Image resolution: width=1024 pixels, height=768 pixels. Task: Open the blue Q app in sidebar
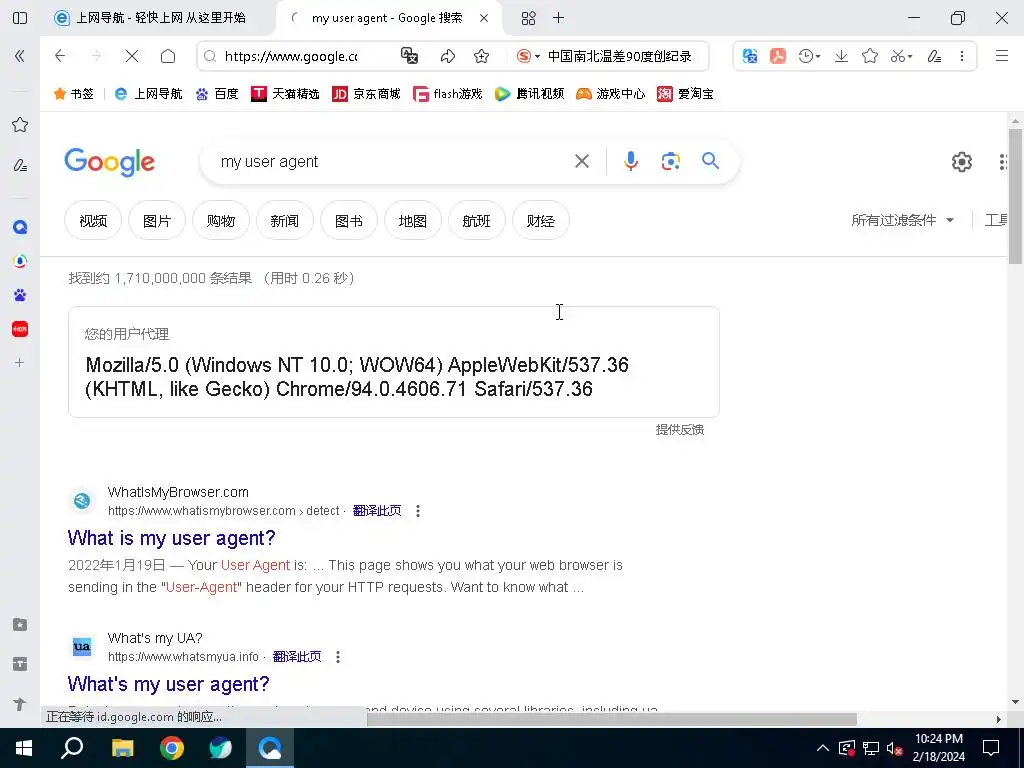tap(20, 227)
